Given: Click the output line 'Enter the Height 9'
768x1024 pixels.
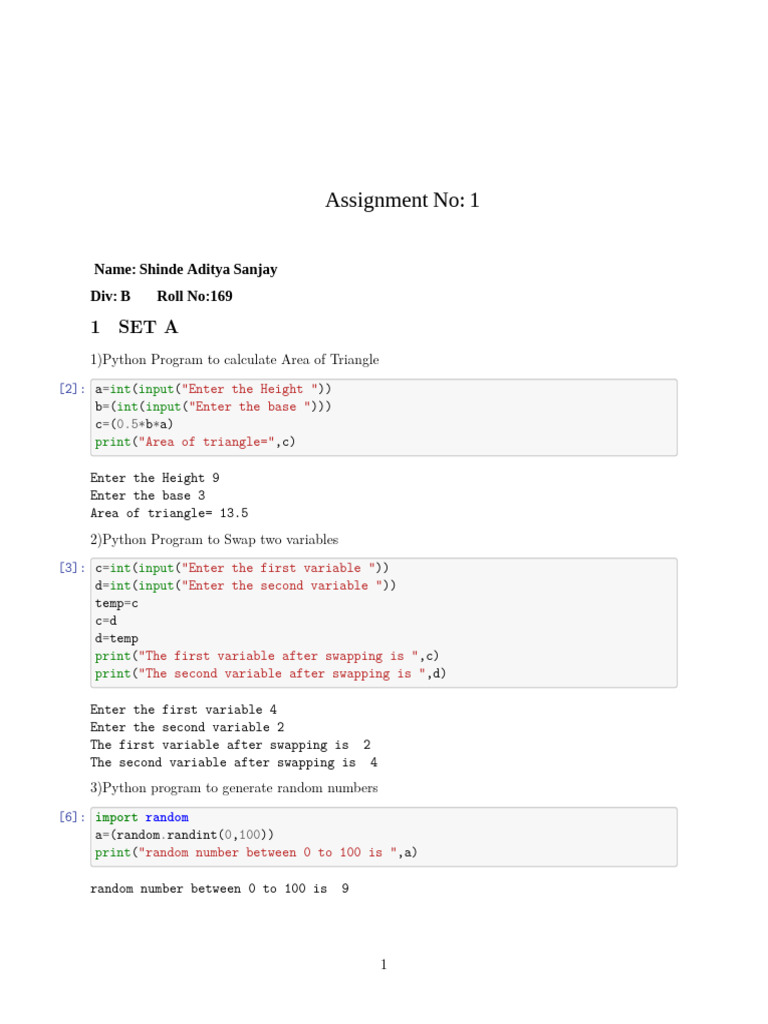Looking at the screenshot, I should click(x=155, y=478).
